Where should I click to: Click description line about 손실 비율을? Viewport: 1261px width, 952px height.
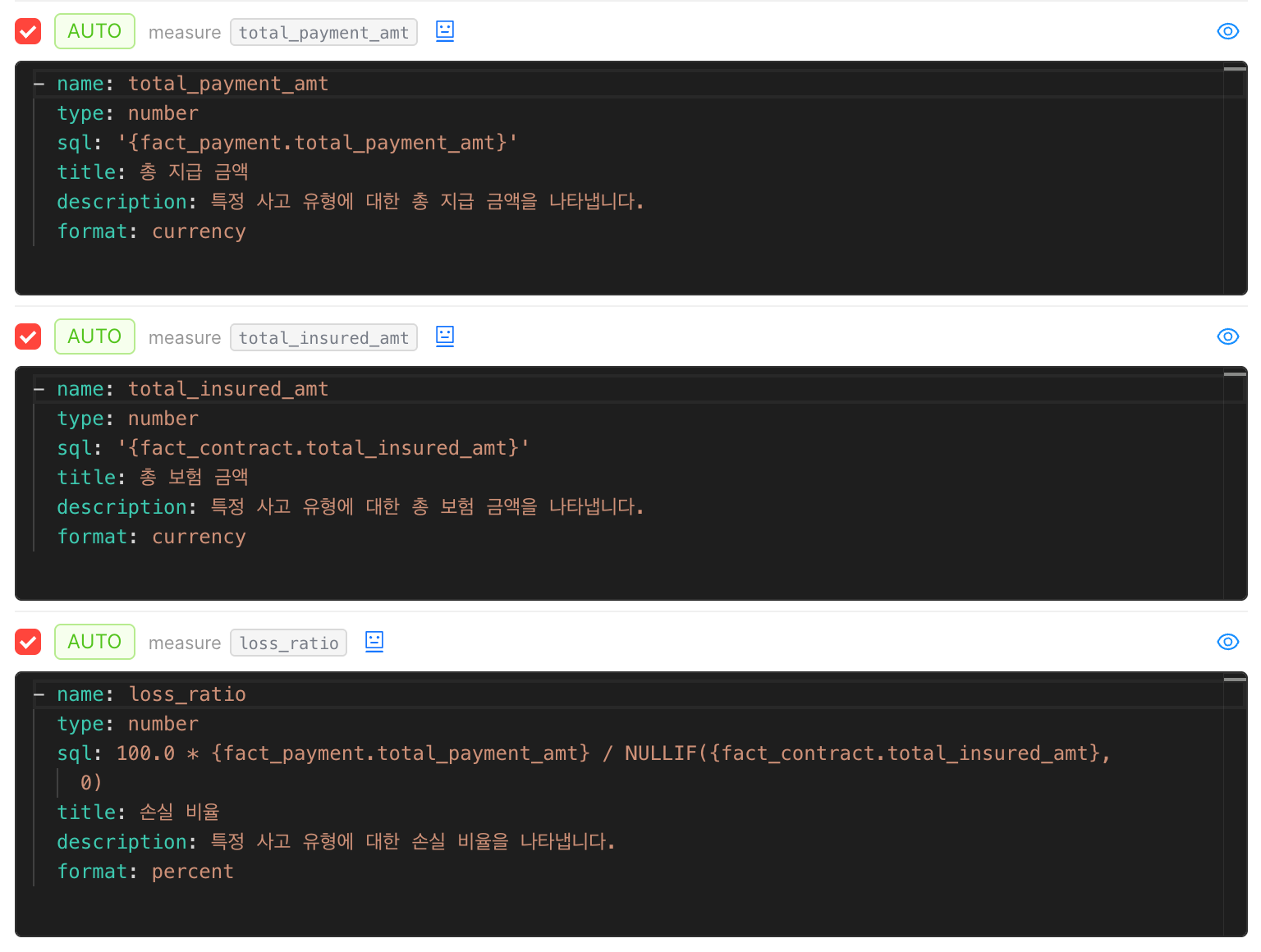coord(336,842)
